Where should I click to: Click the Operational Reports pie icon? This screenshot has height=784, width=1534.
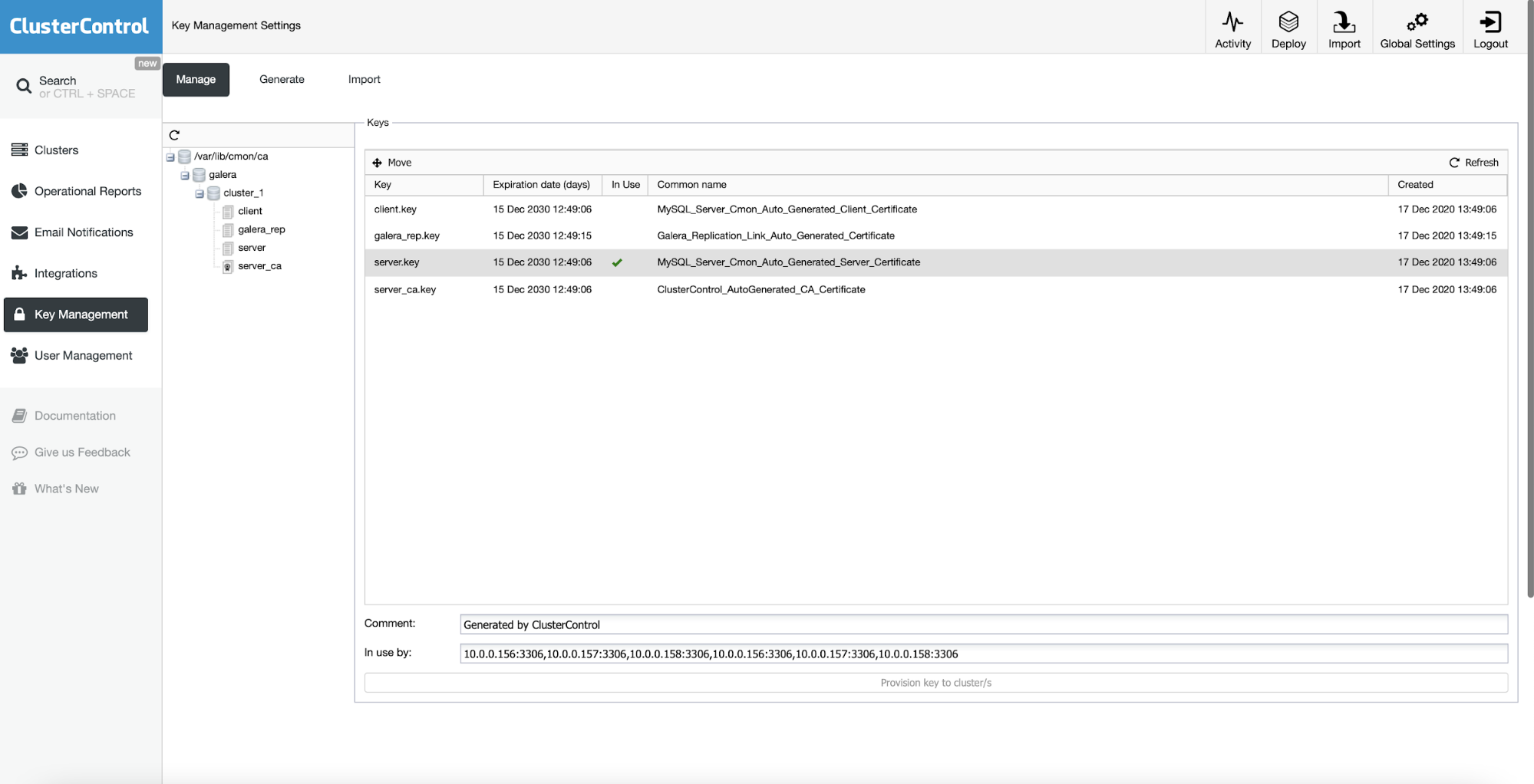20,191
